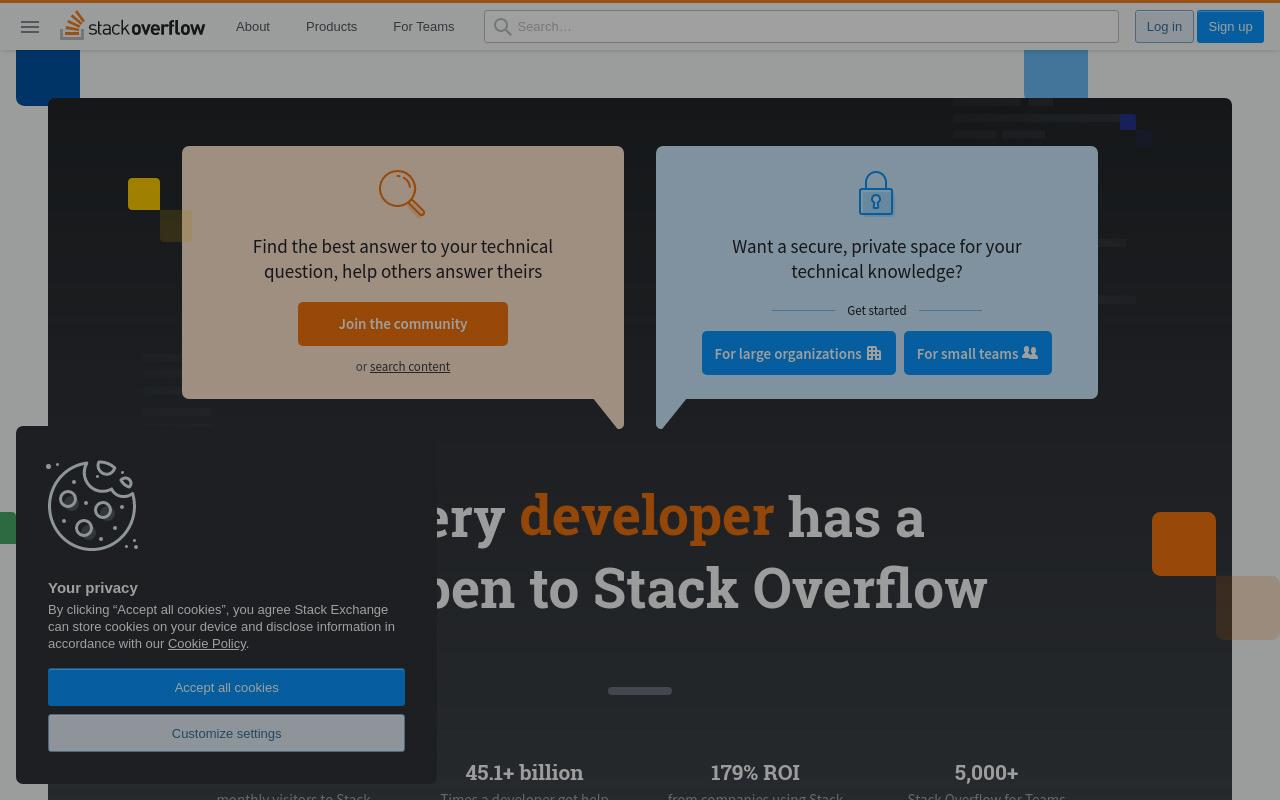Open Customize settings for cookies
Image resolution: width=1280 pixels, height=800 pixels.
(x=226, y=733)
